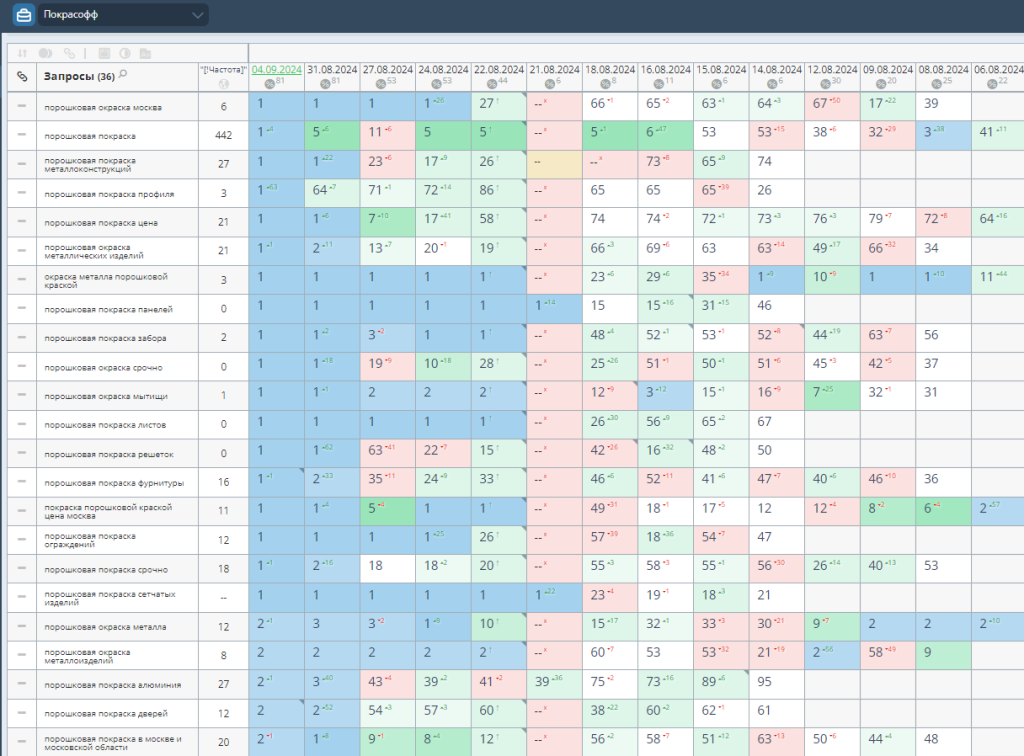Expand the row порошковая окраска москва
The height and width of the screenshot is (756, 1024).
click(x=22, y=106)
